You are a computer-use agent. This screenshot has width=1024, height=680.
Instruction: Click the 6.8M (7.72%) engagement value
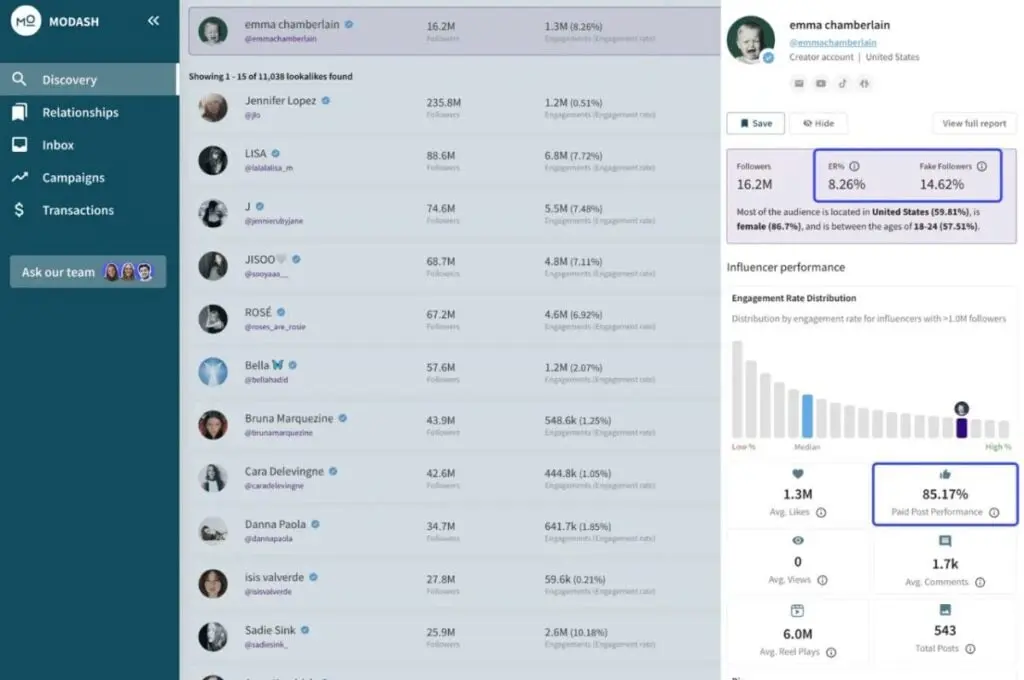pyautogui.click(x=573, y=155)
